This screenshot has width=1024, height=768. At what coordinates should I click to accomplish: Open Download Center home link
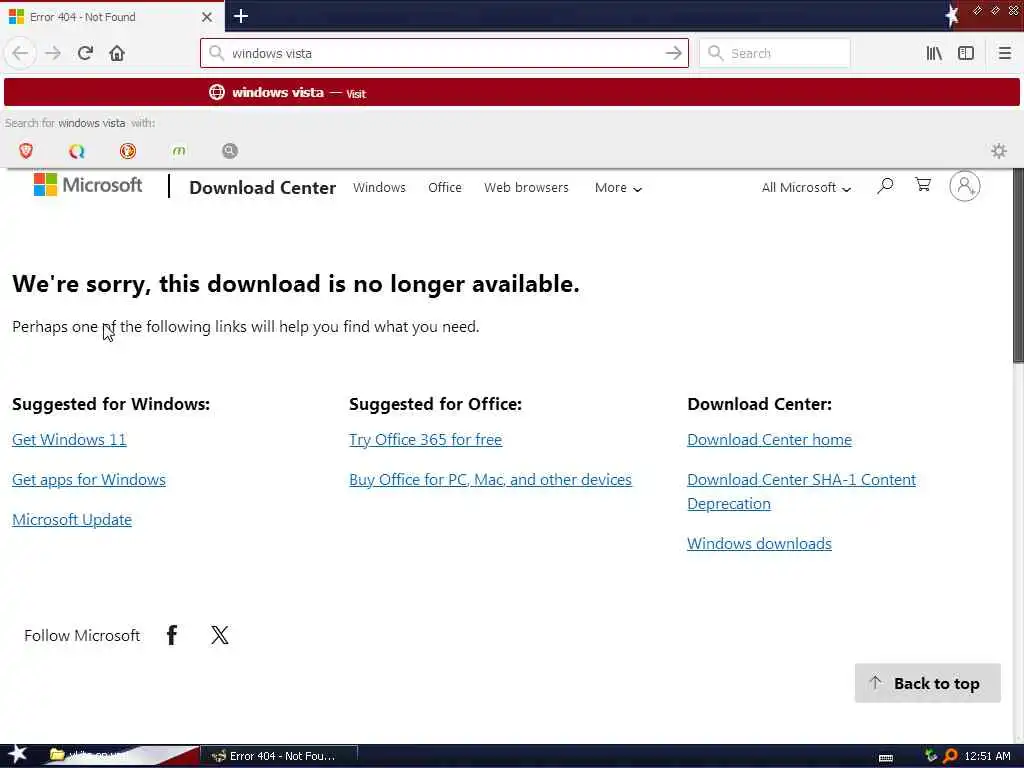pyautogui.click(x=769, y=440)
